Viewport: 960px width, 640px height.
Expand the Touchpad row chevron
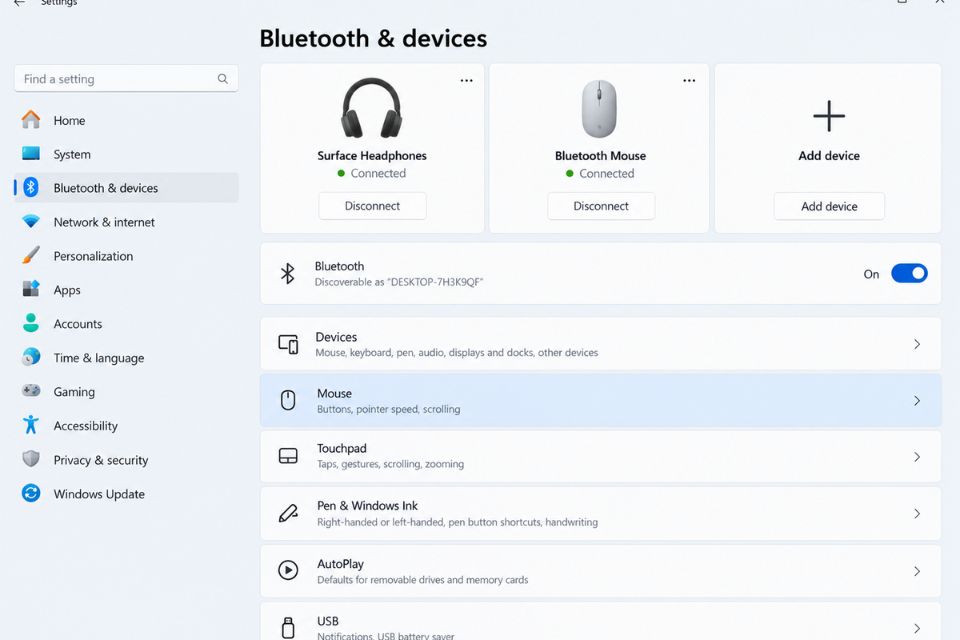click(917, 457)
